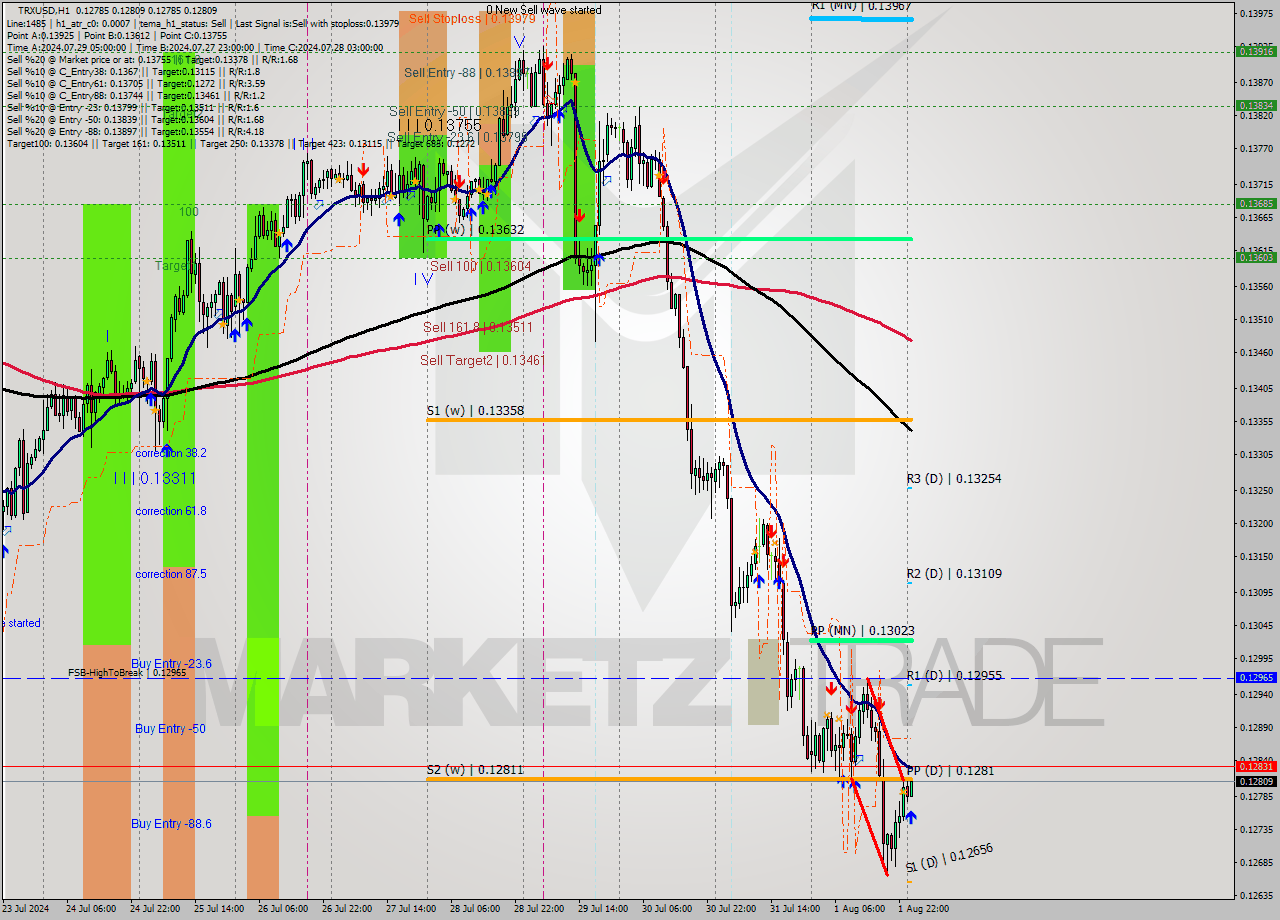Select the 'PP (D) | 0.1281' pivot label
Screen dimensions: 1280x920
[951, 771]
